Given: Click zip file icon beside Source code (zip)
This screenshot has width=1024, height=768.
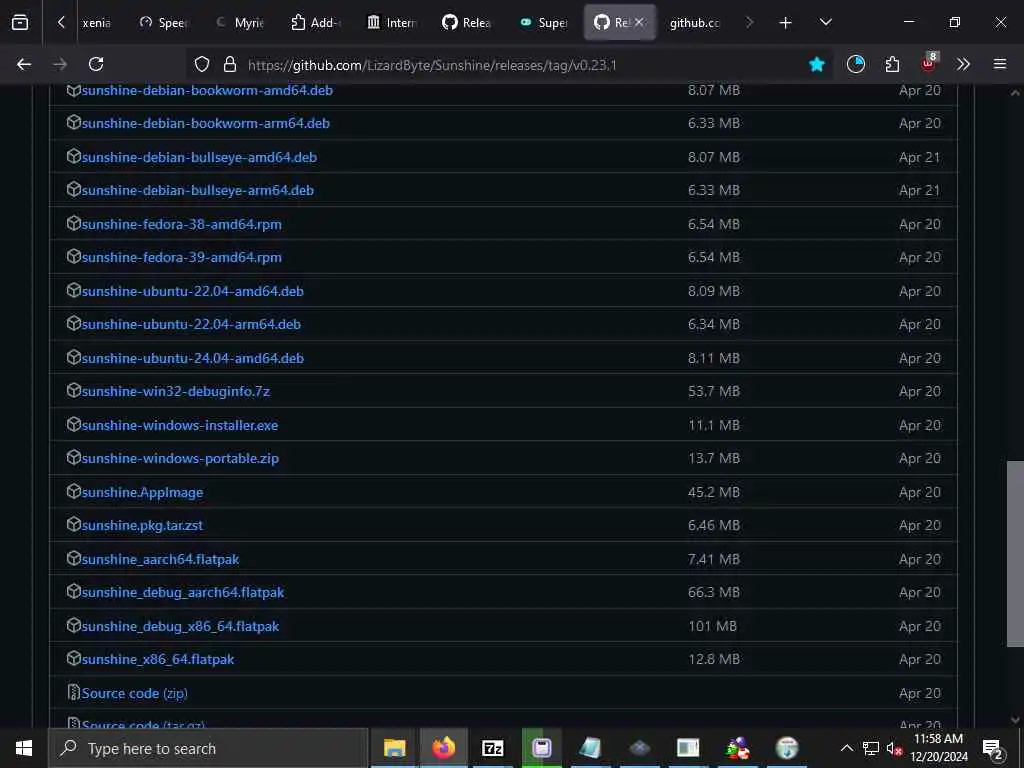Looking at the screenshot, I should pyautogui.click(x=74, y=692).
